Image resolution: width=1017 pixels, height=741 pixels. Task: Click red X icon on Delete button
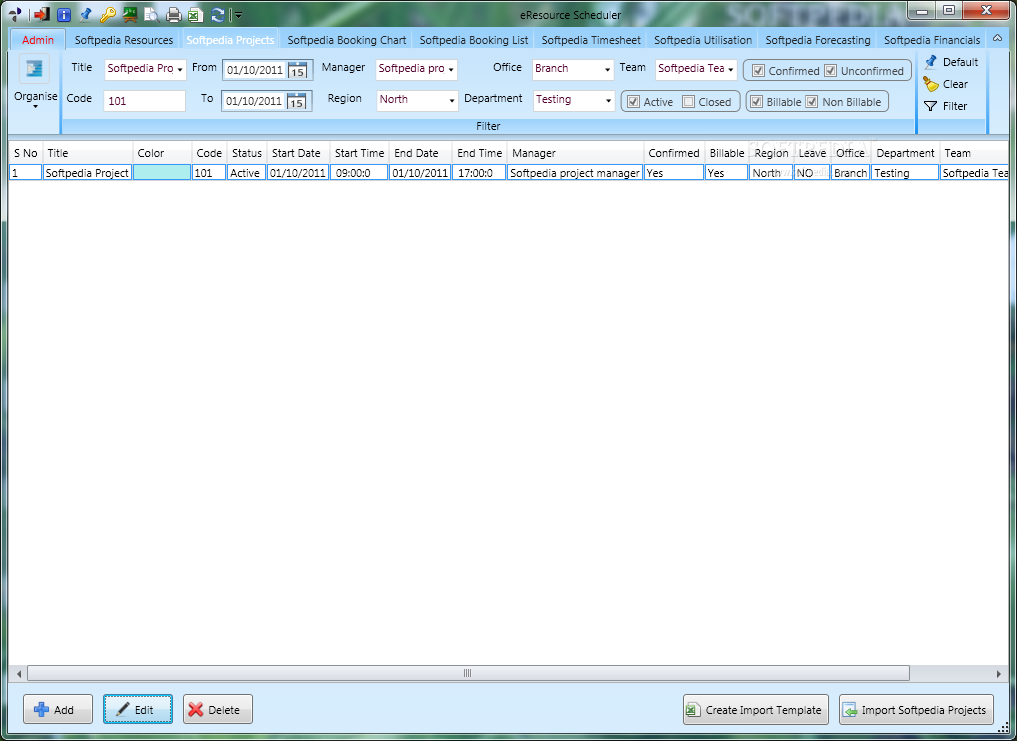pyautogui.click(x=196, y=710)
